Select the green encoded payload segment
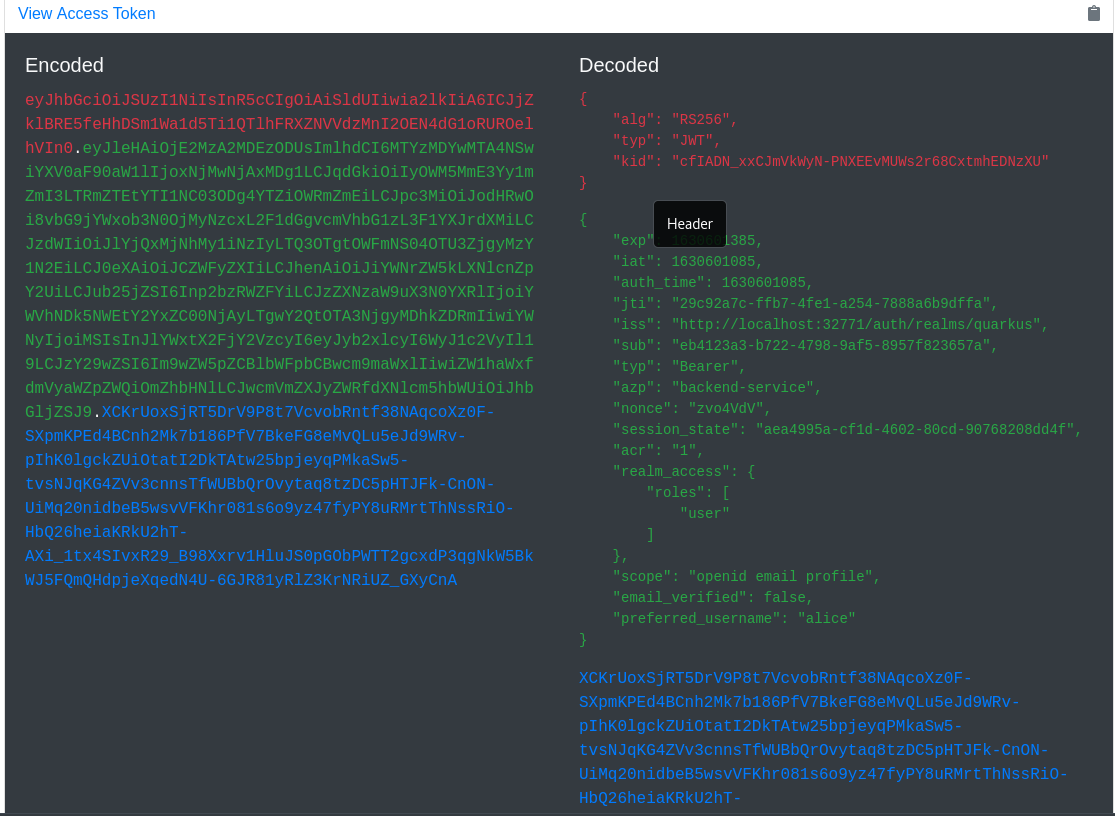 point(280,270)
